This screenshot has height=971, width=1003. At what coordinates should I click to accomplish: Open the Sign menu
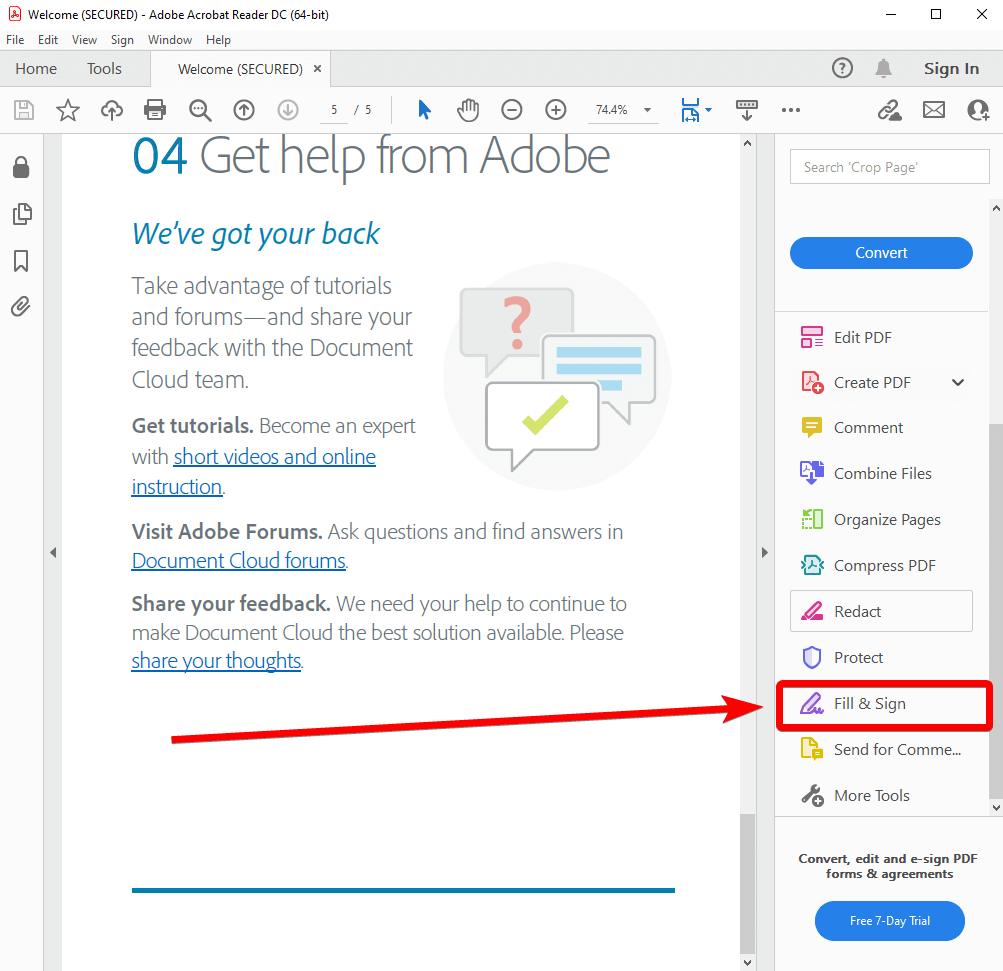coord(122,40)
